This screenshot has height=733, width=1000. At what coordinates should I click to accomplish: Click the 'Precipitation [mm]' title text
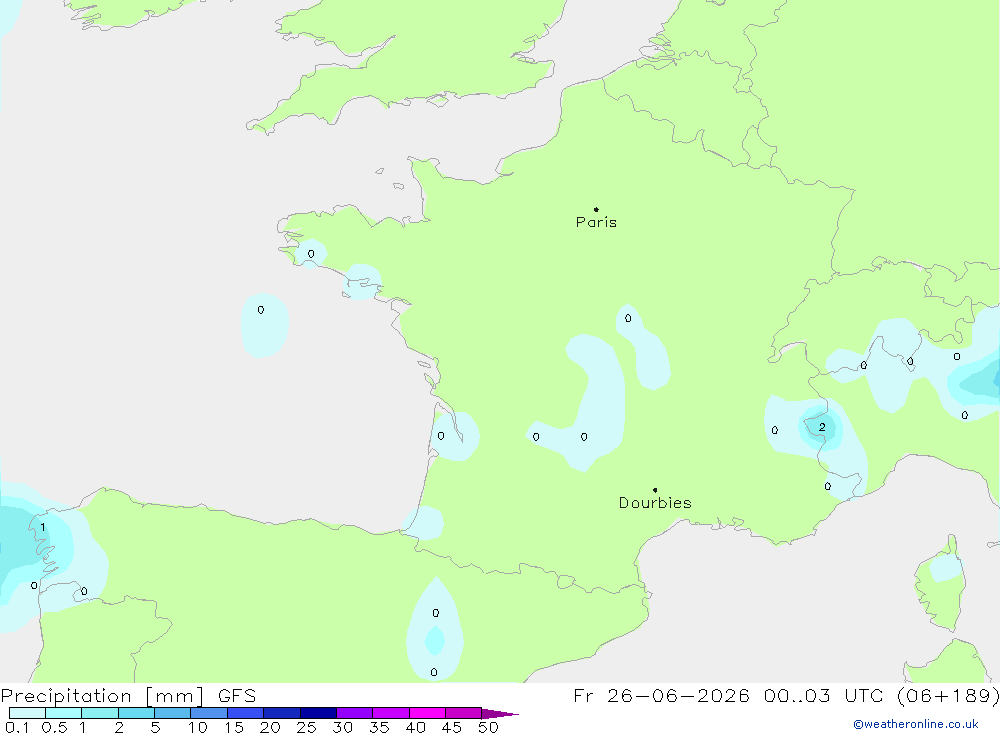[x=102, y=696]
